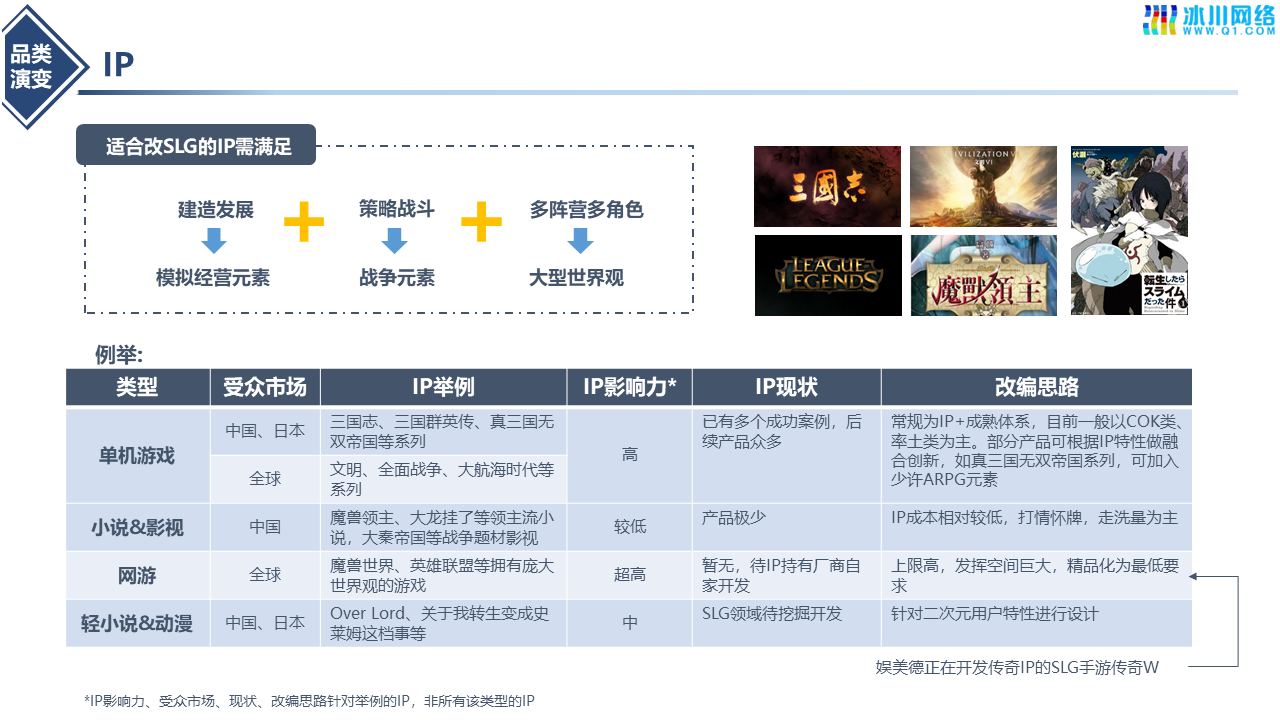Click the *IP影响力 footnote text

(309, 702)
